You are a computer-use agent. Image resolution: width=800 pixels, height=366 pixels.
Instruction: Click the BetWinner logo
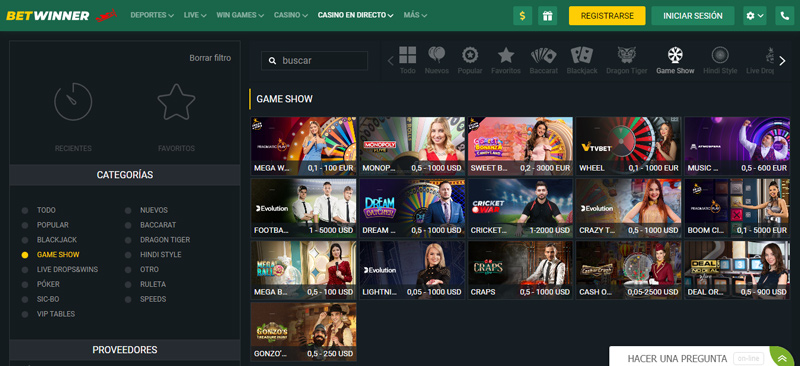point(47,16)
